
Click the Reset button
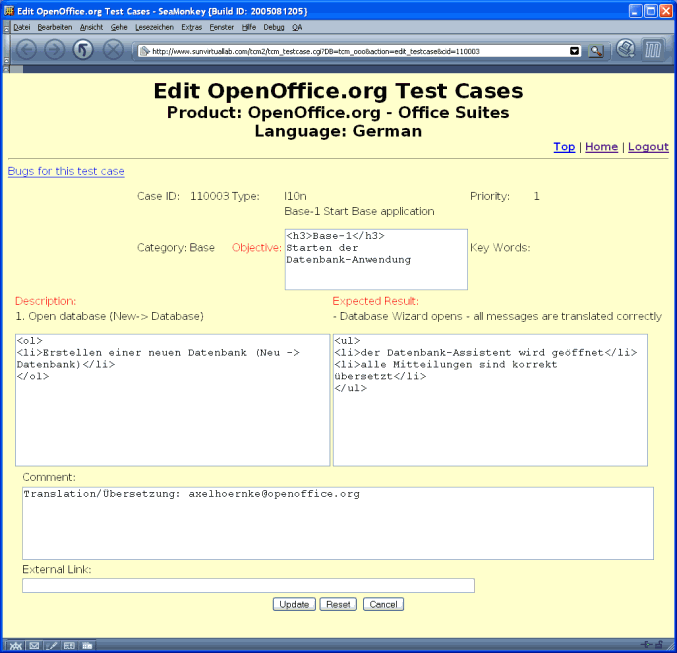[339, 604]
